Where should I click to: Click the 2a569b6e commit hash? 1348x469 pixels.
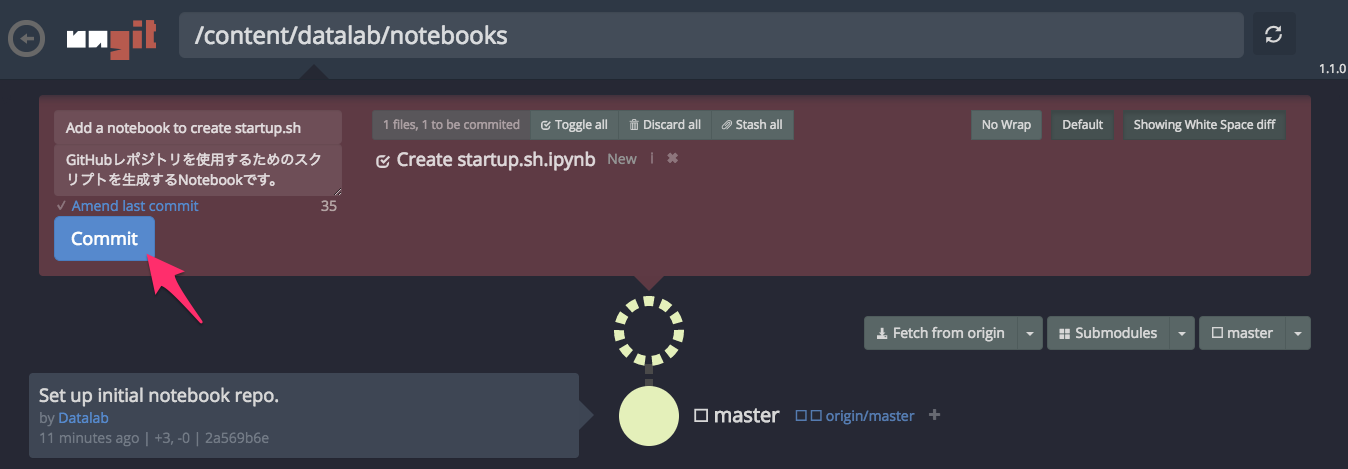point(236,437)
